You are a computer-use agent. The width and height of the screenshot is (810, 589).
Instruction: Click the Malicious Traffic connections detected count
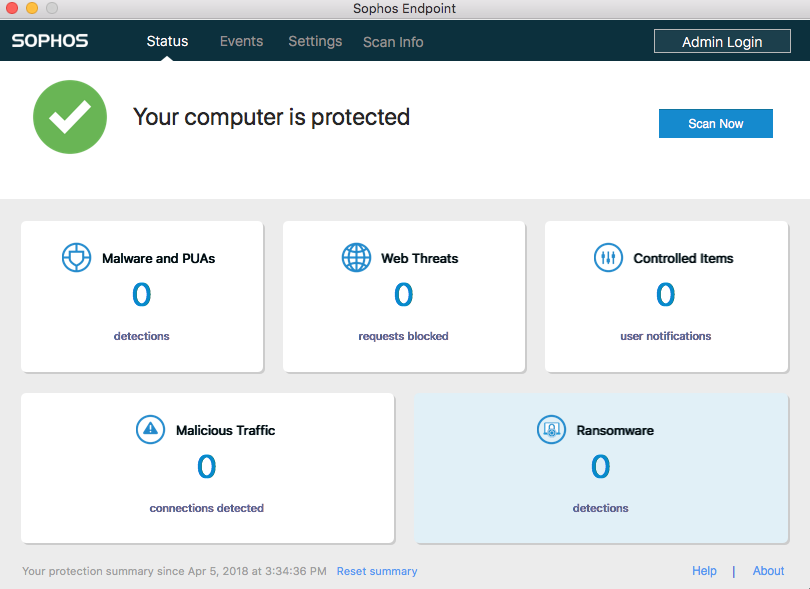pyautogui.click(x=206, y=467)
